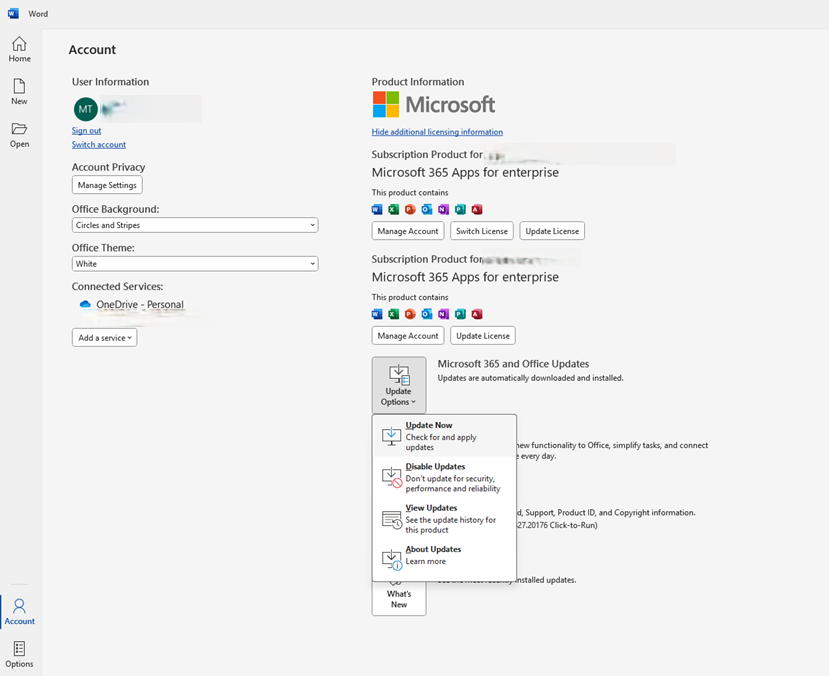Click the Microsoft 365 and Office Updates heading
The height and width of the screenshot is (676, 829).
point(513,364)
